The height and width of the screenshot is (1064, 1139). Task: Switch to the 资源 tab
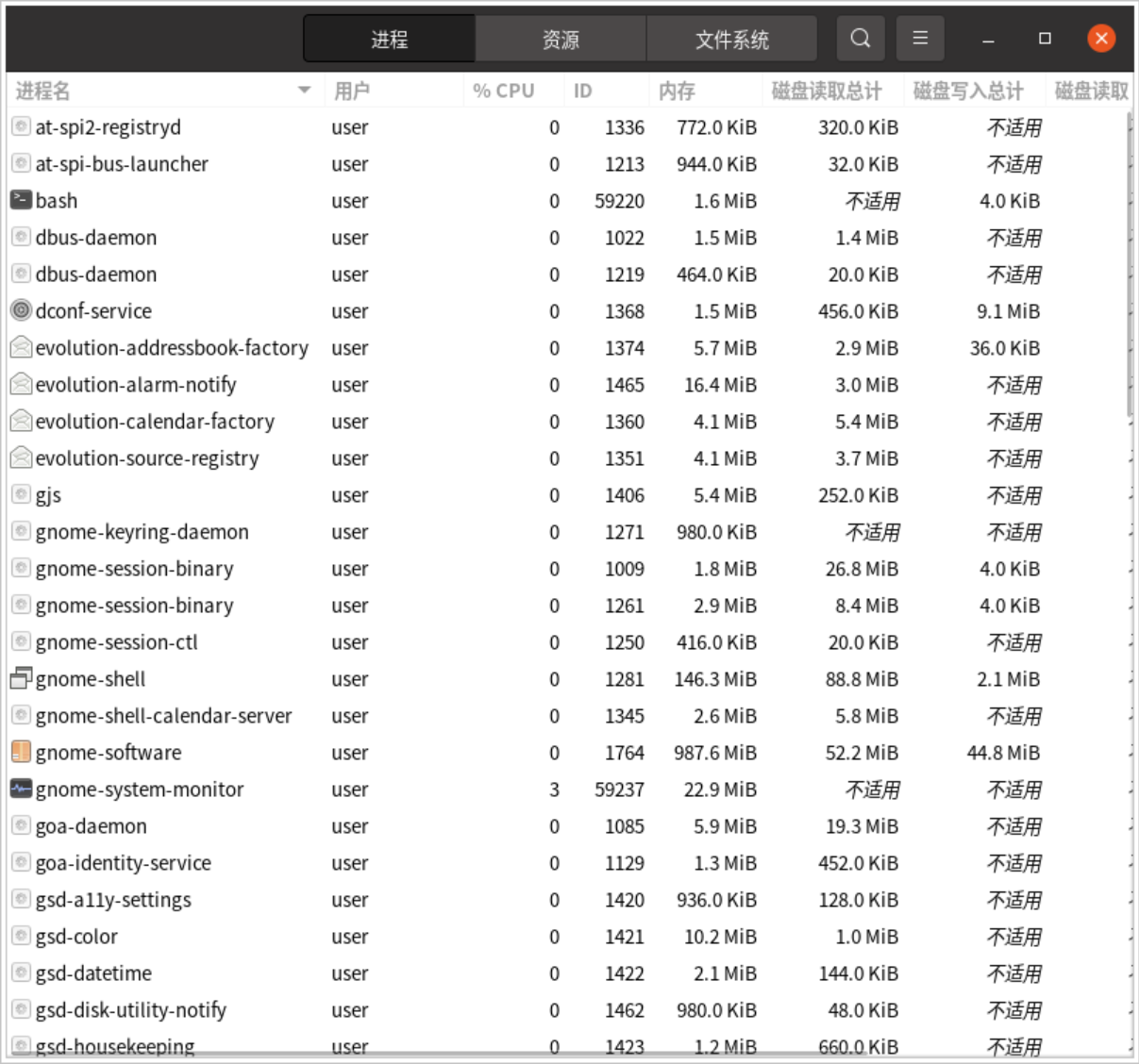pyautogui.click(x=561, y=39)
